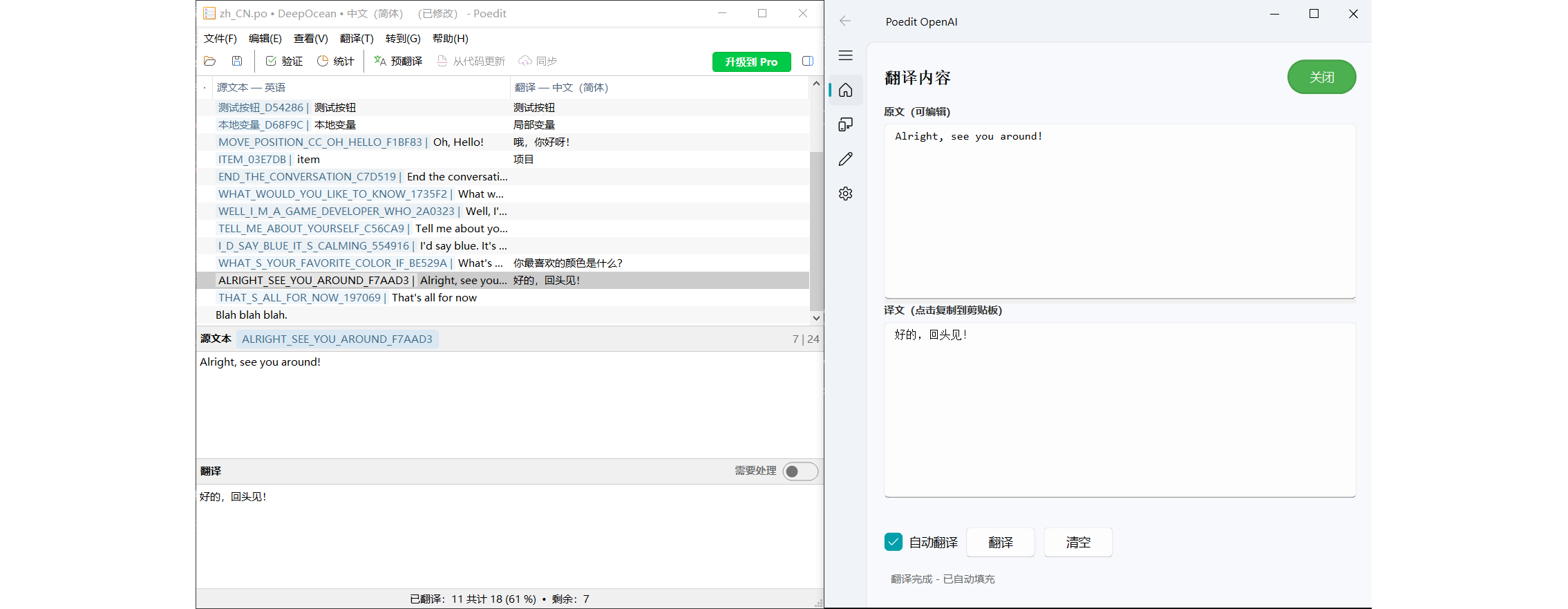
Task: Click the 同步 sync cloud item
Action: click(538, 61)
